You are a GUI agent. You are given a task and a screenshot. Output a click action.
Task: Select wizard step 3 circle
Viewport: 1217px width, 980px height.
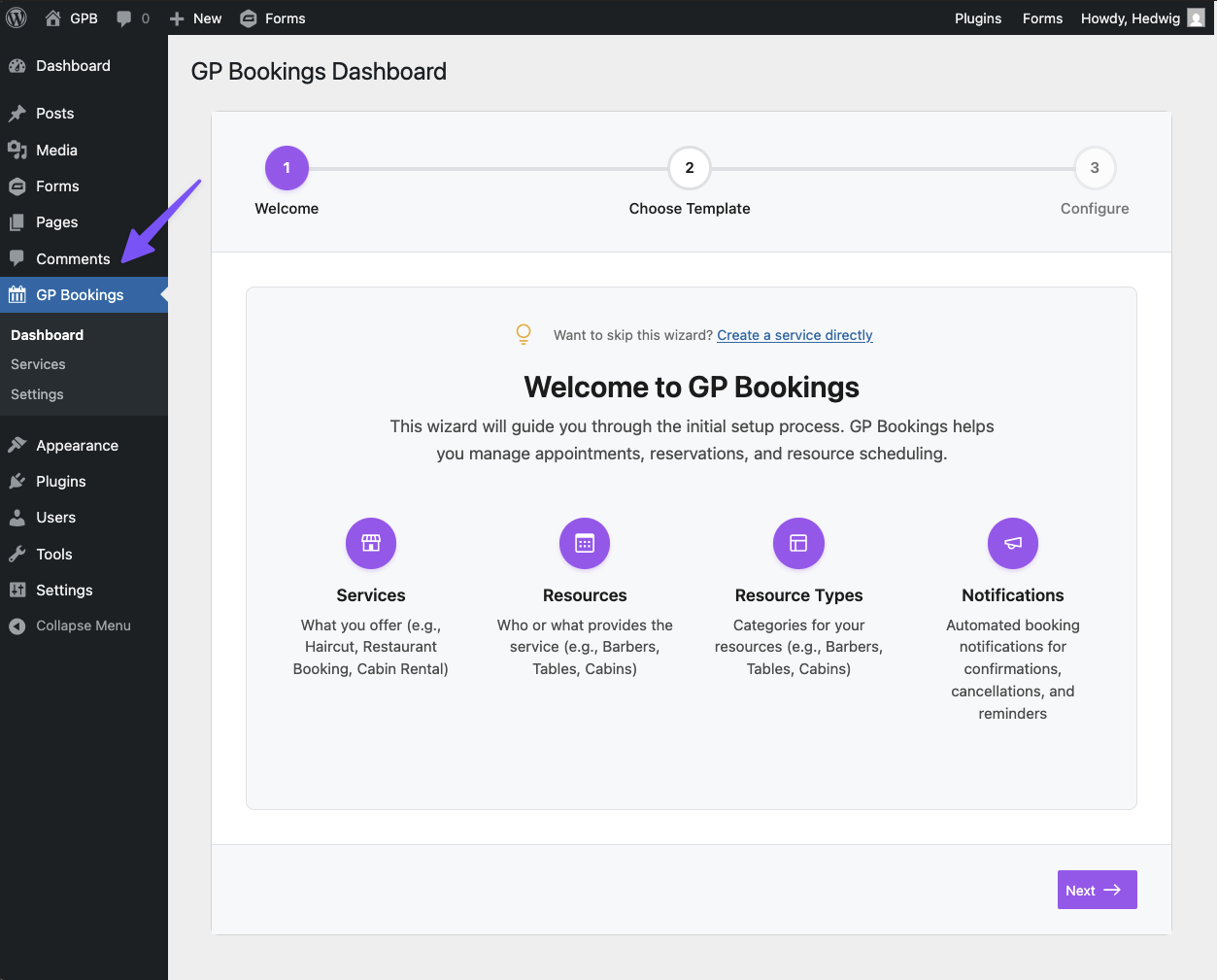tap(1095, 168)
